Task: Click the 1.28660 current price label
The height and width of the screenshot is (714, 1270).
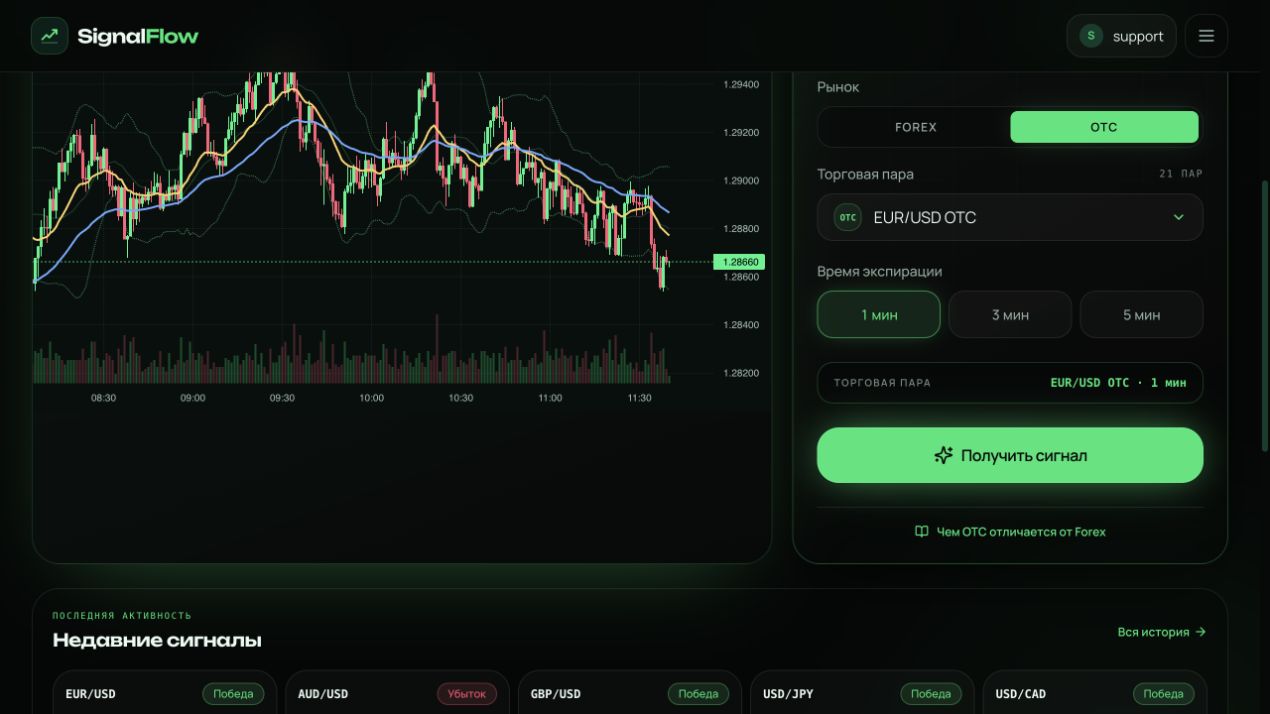Action: pyautogui.click(x=739, y=262)
